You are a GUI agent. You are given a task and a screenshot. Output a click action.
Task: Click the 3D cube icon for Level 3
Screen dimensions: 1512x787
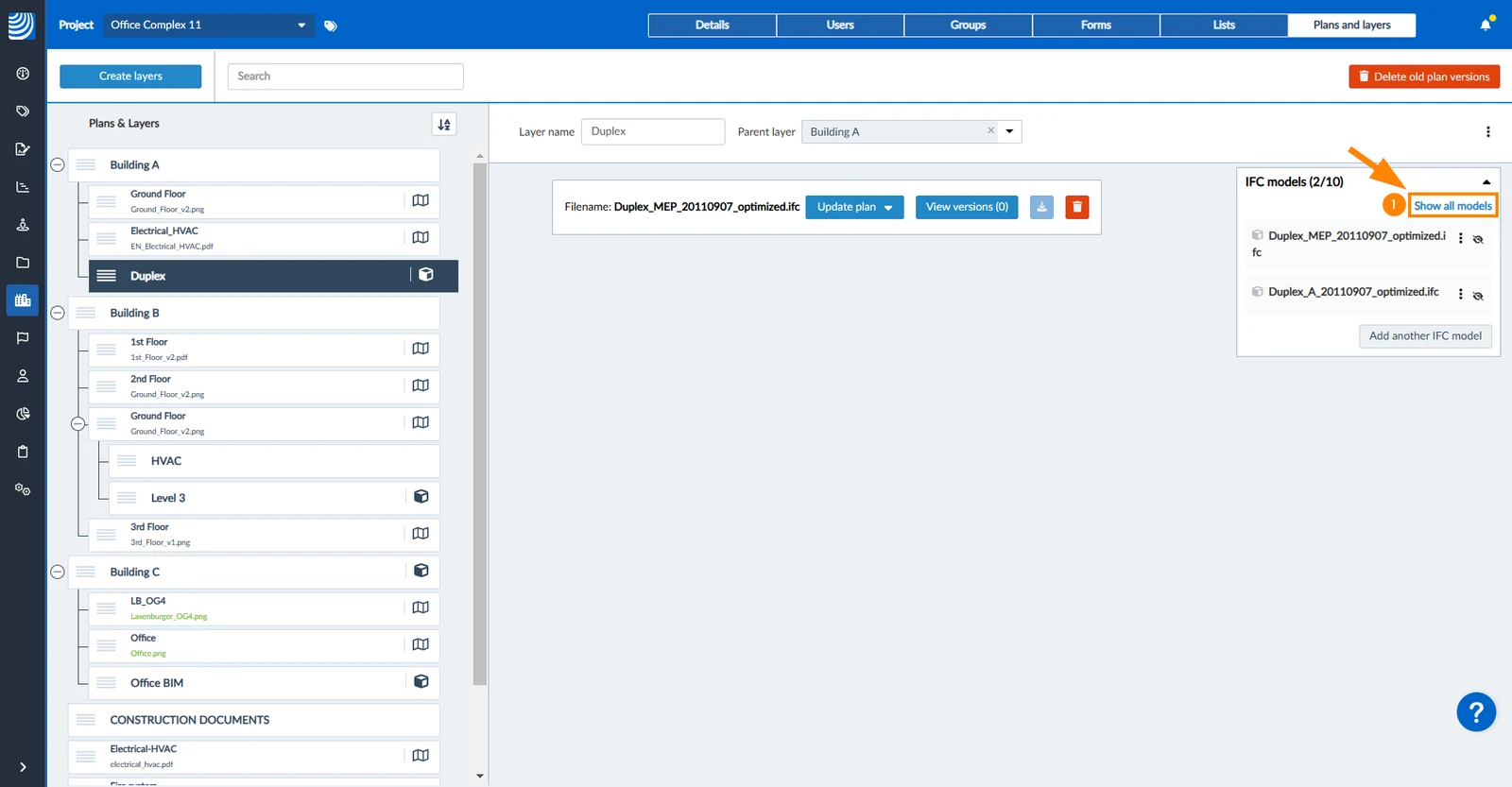421,497
